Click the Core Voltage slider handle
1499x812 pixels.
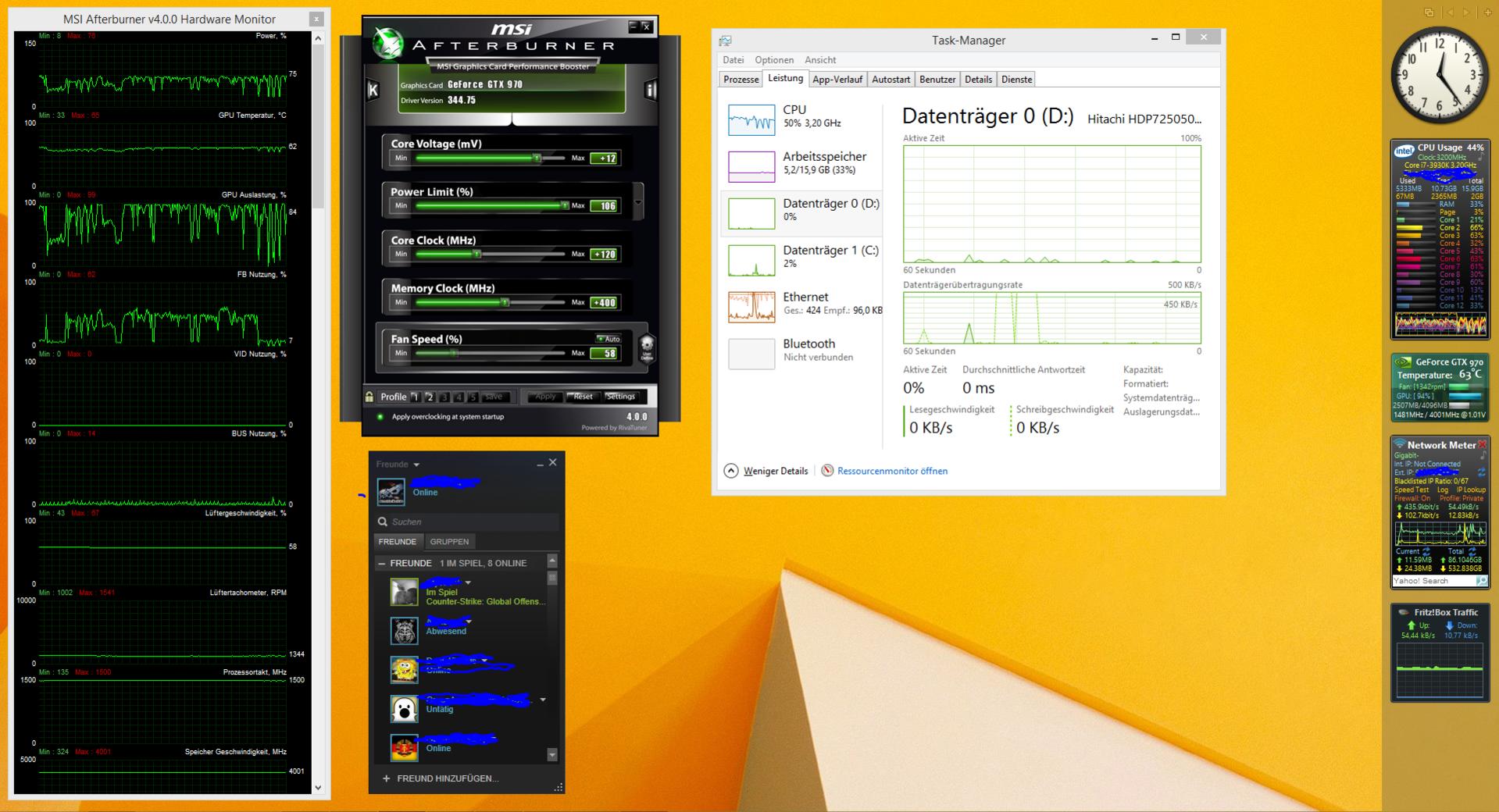point(537,158)
